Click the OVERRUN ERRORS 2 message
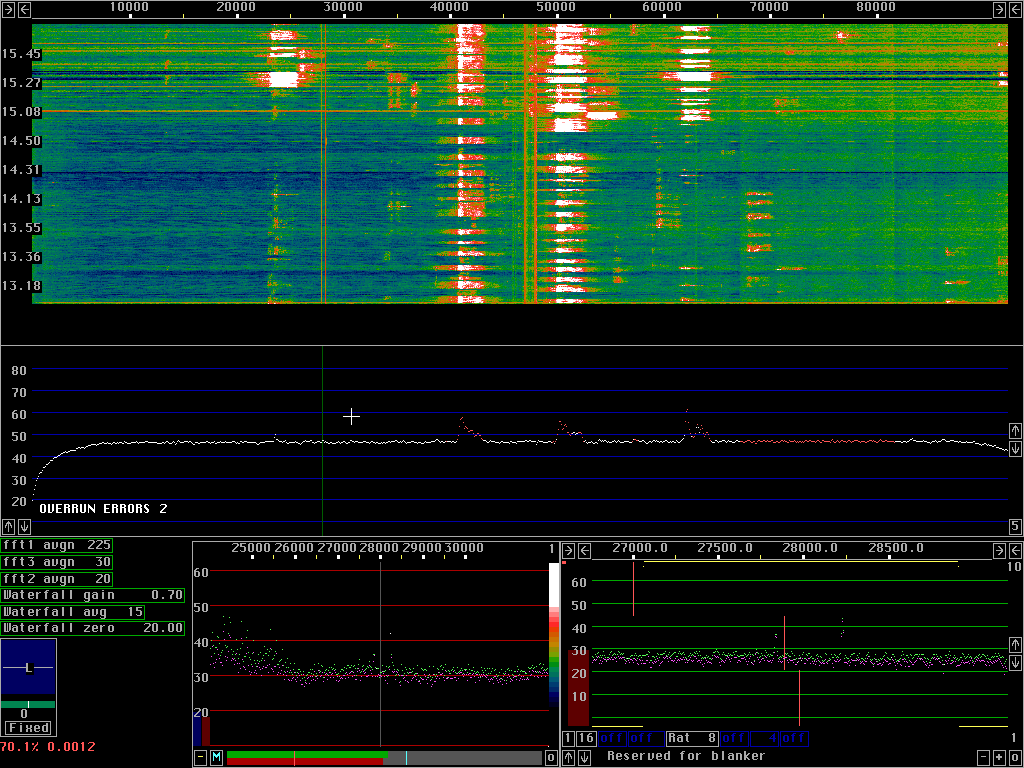Screen dimensions: 1024x768 click(103, 509)
